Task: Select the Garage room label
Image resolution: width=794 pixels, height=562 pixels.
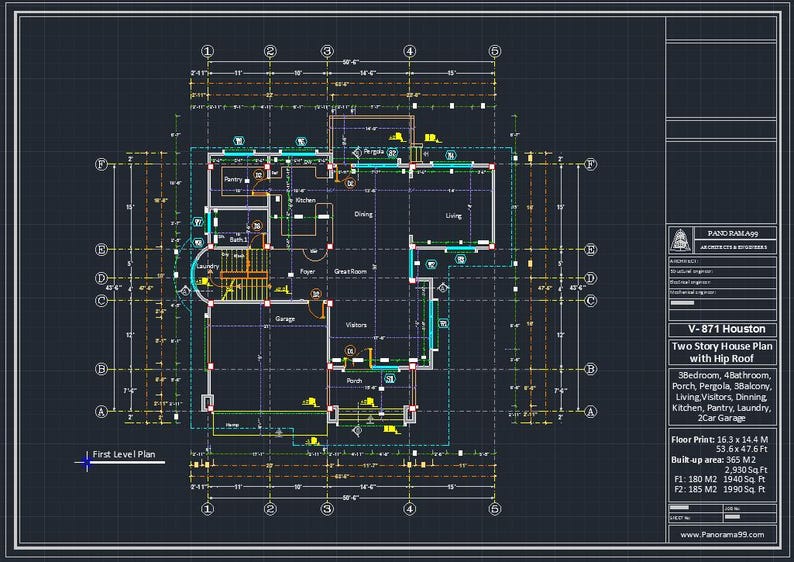Action: pyautogui.click(x=285, y=319)
